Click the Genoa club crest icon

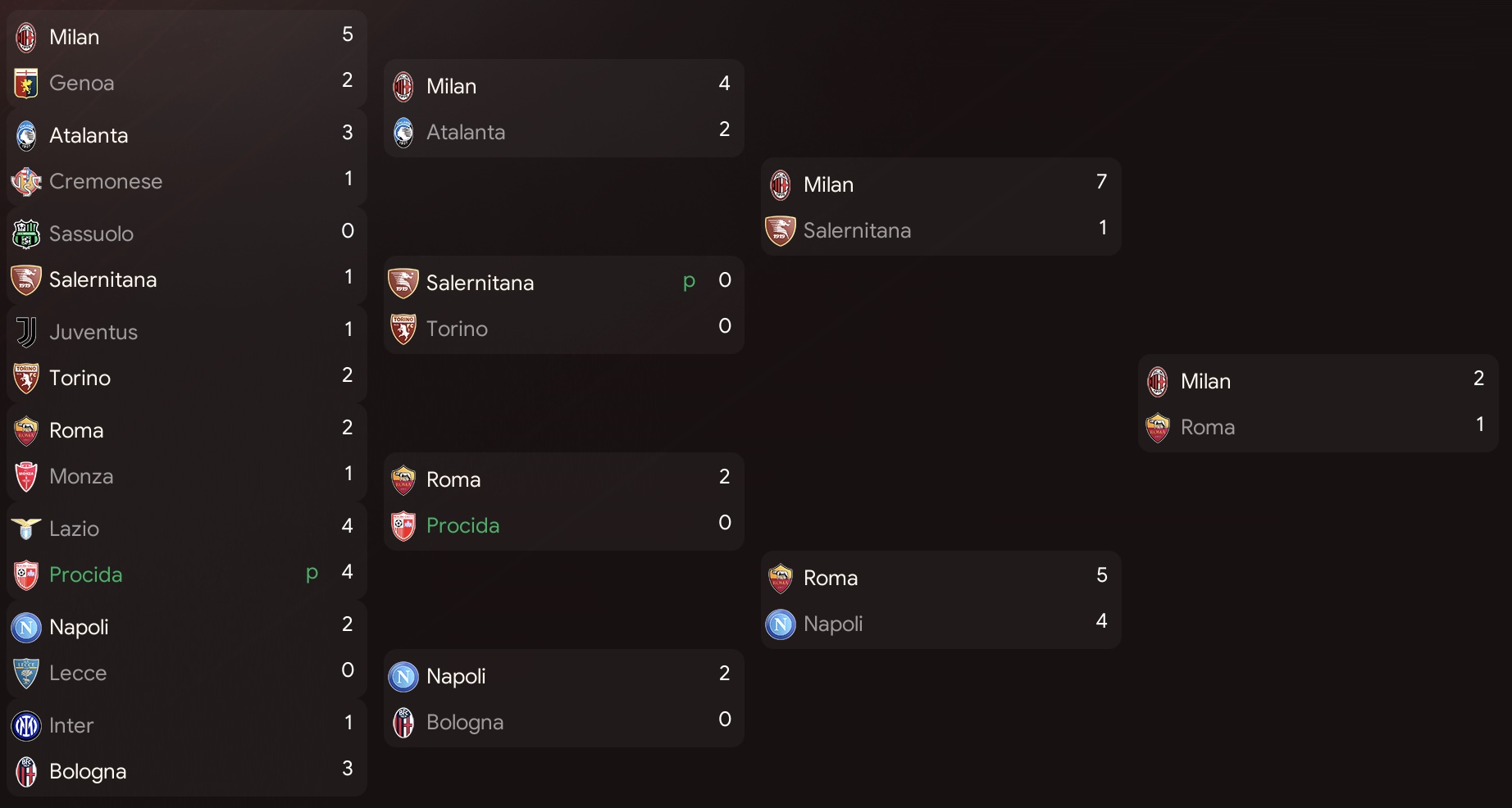point(26,84)
